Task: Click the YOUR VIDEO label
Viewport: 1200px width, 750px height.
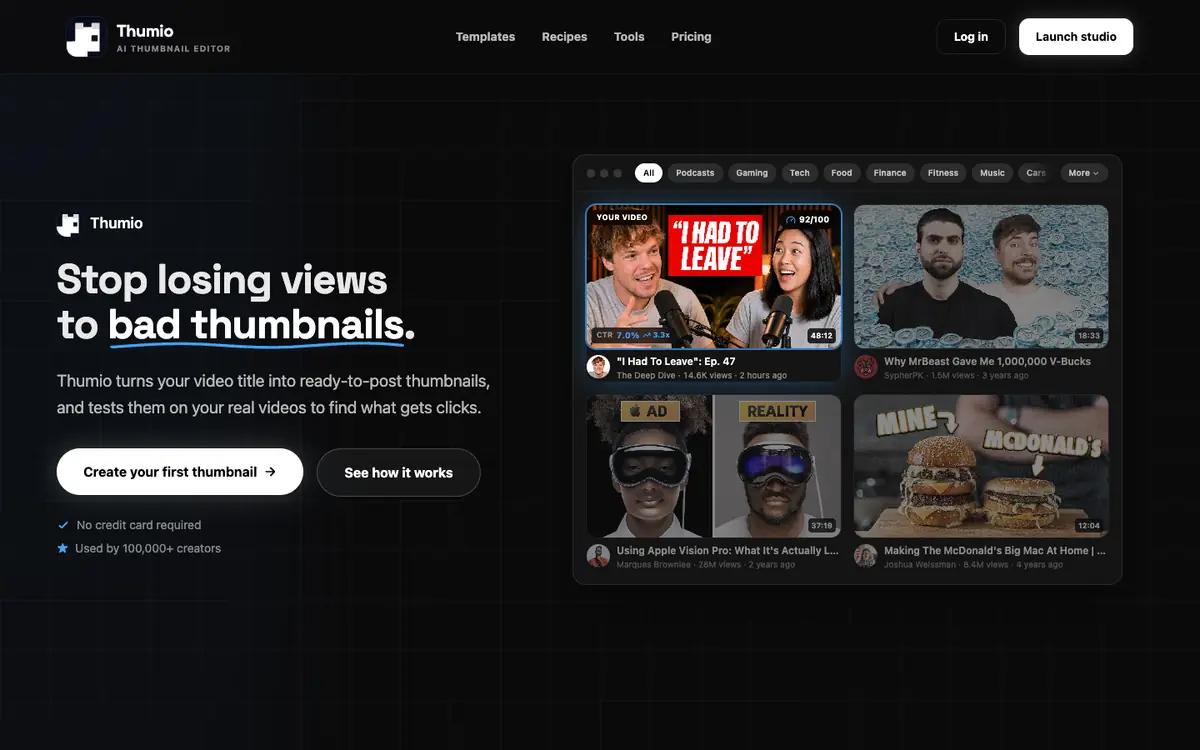Action: tap(621, 217)
